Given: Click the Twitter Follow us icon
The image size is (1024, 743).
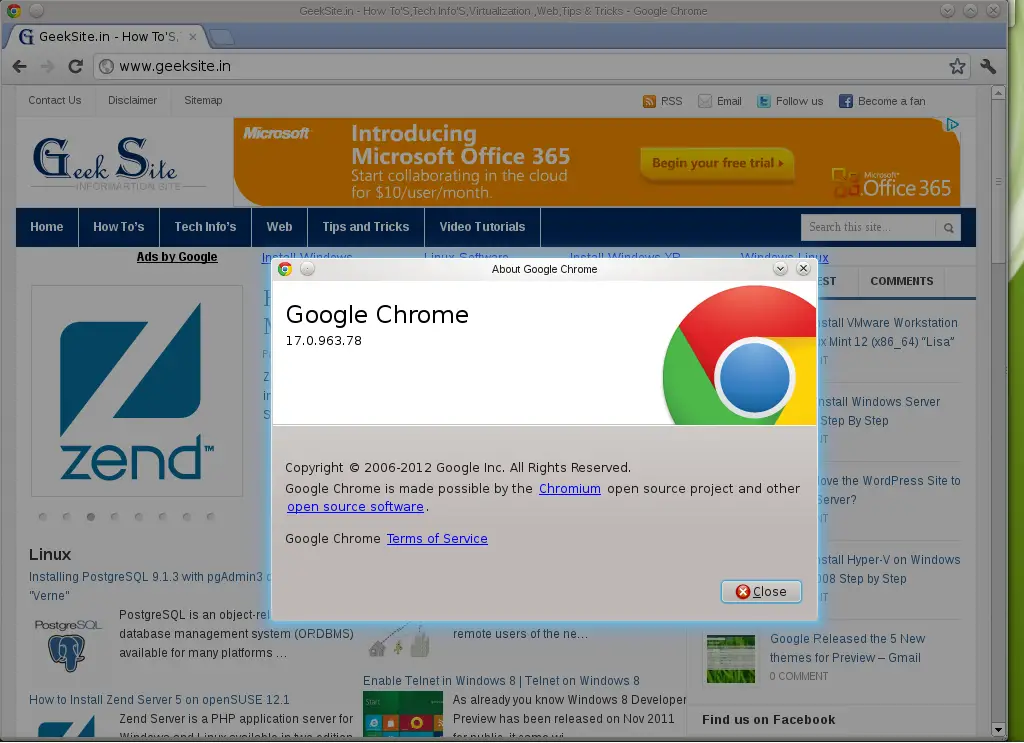Looking at the screenshot, I should [x=763, y=101].
